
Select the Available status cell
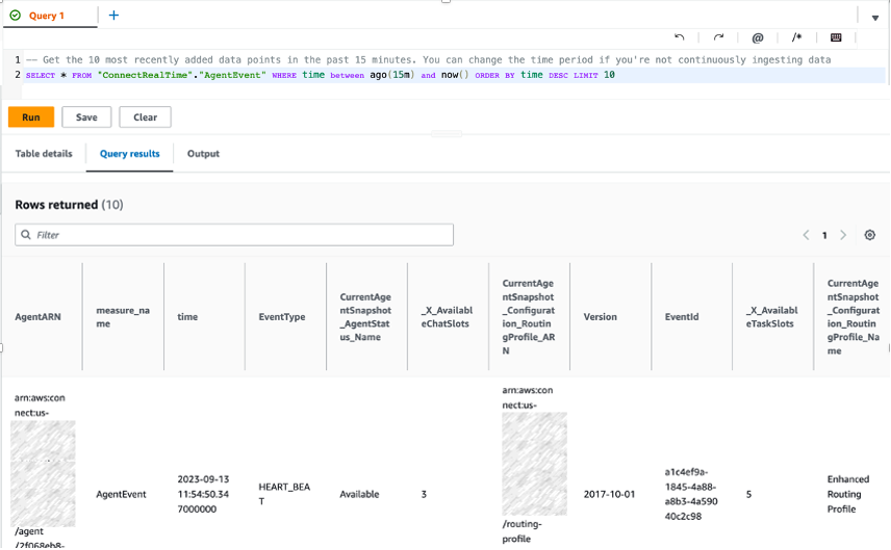359,494
